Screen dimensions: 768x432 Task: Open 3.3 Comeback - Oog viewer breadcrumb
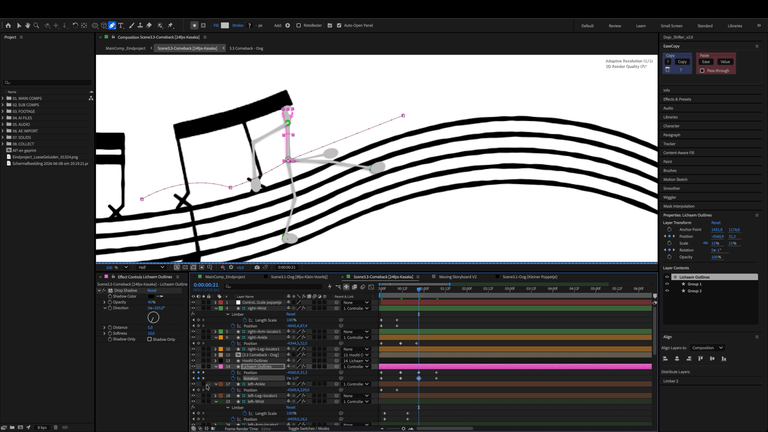(246, 48)
